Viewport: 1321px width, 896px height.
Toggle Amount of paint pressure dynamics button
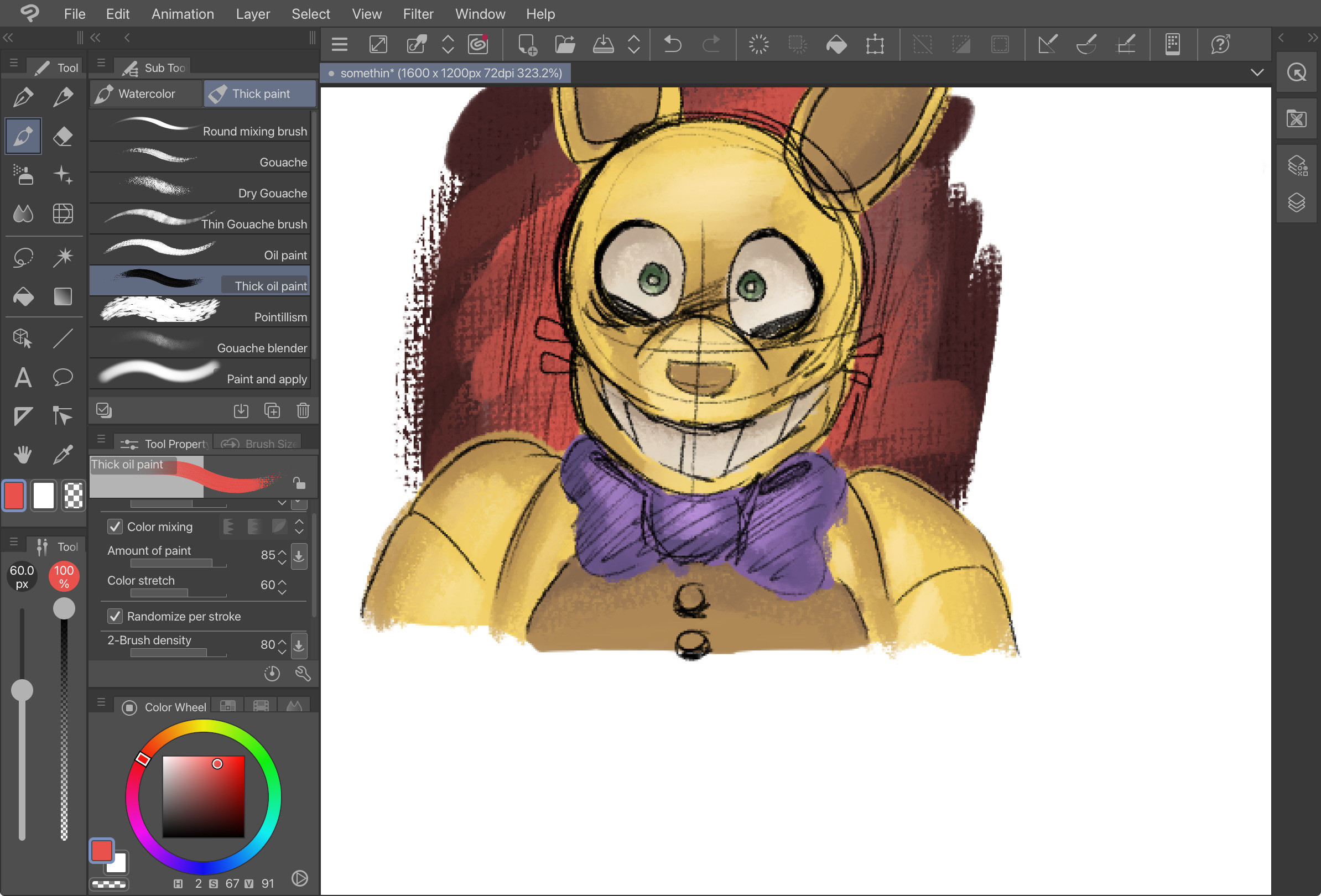click(299, 556)
